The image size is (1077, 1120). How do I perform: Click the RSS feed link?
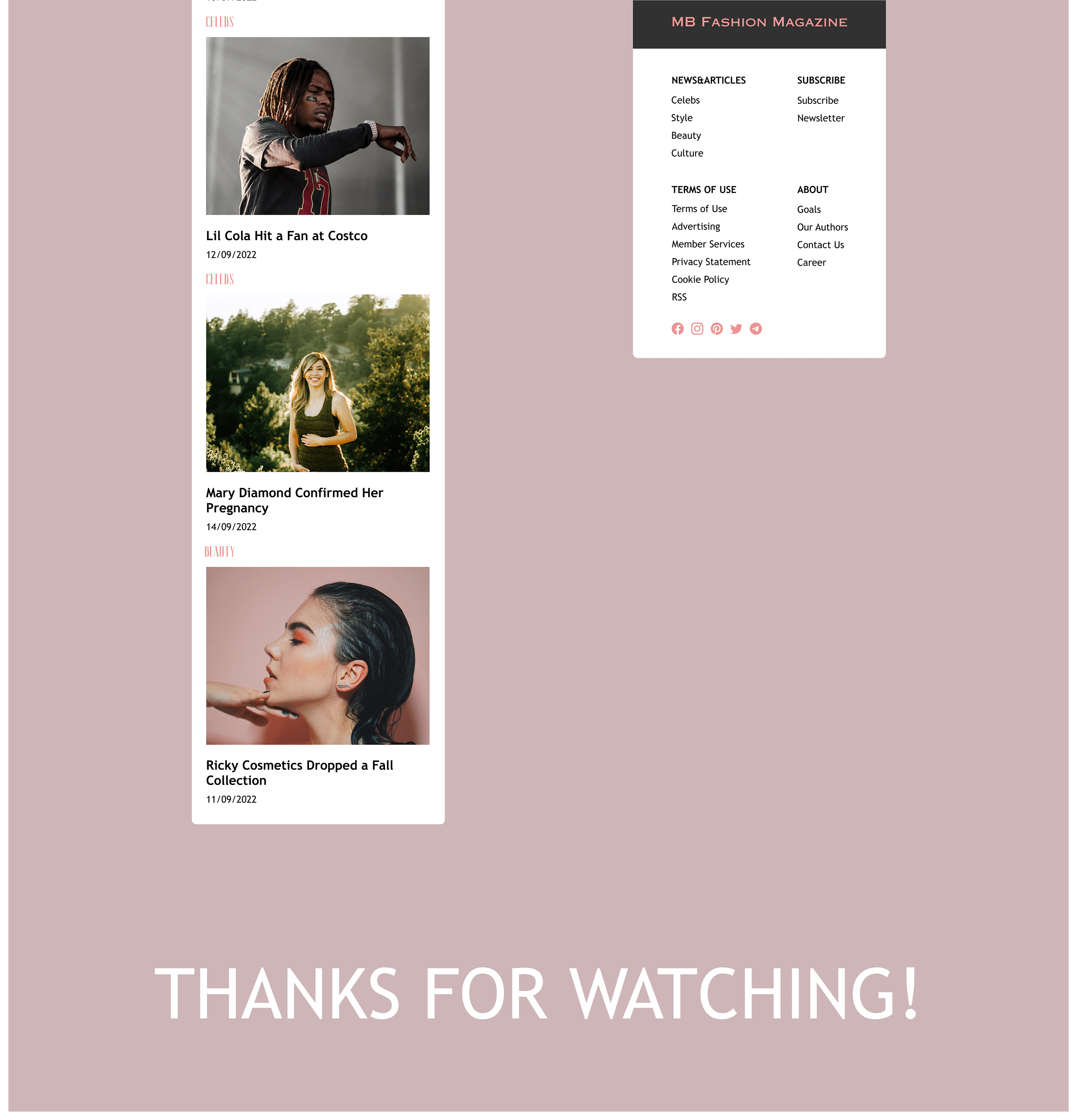pos(679,297)
